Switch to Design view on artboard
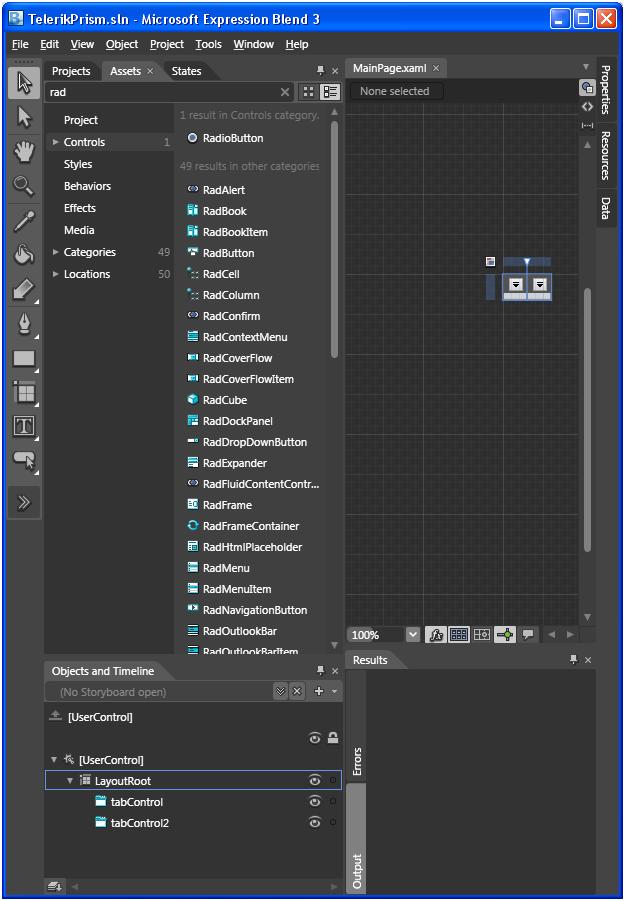Viewport: 625px width, 901px height. [587, 88]
